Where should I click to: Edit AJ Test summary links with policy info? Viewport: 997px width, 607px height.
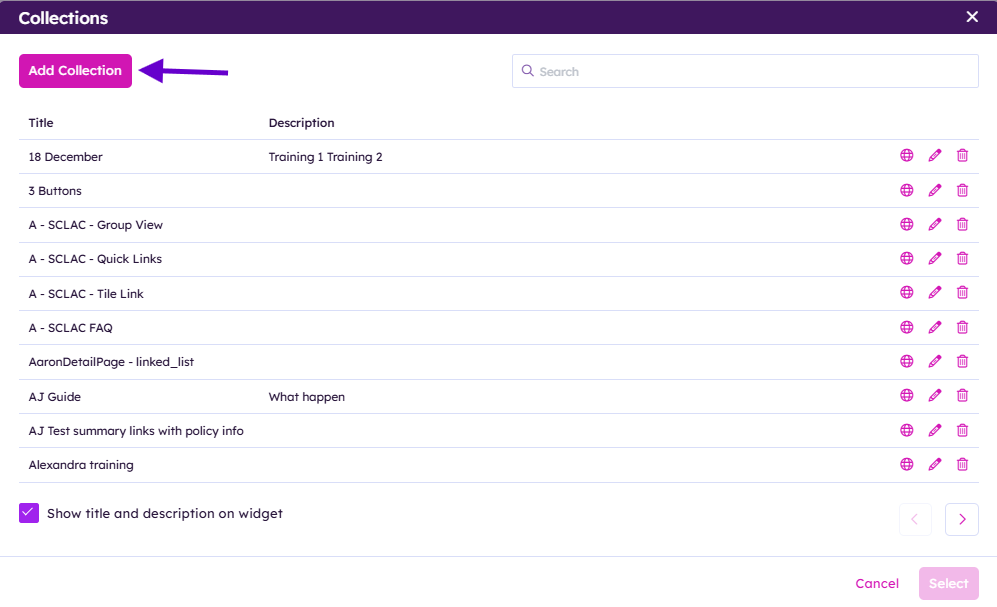click(935, 430)
